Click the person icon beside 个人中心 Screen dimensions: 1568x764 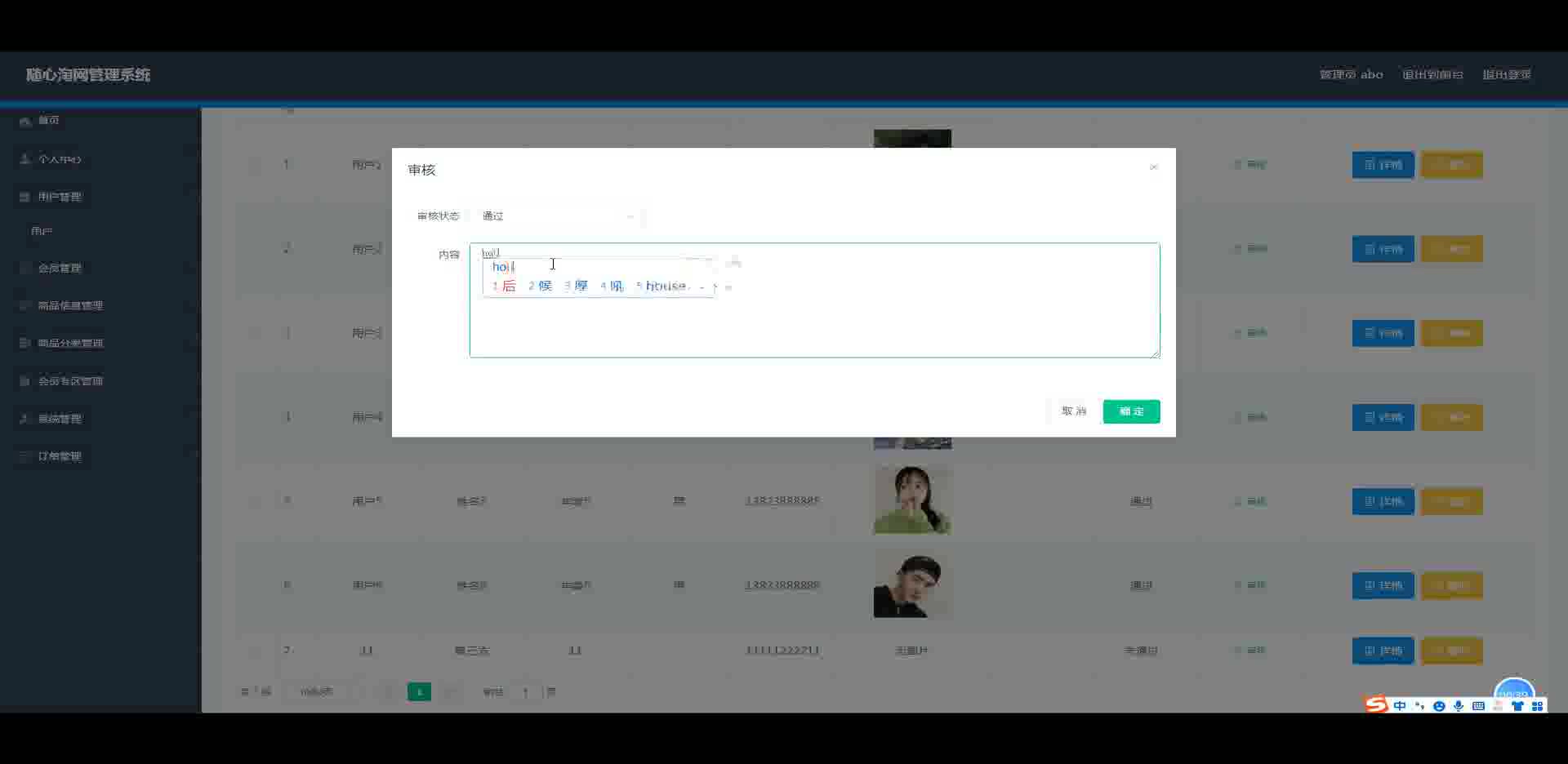pyautogui.click(x=25, y=159)
